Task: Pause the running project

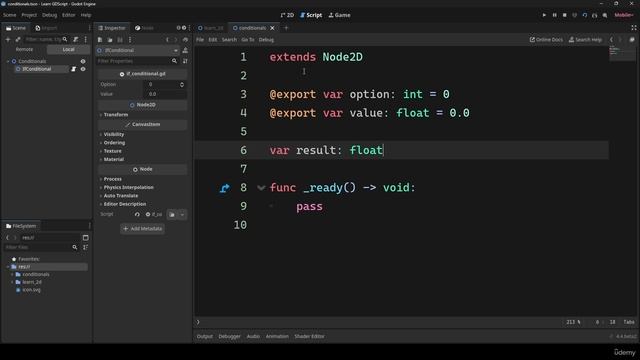Action: coord(554,15)
